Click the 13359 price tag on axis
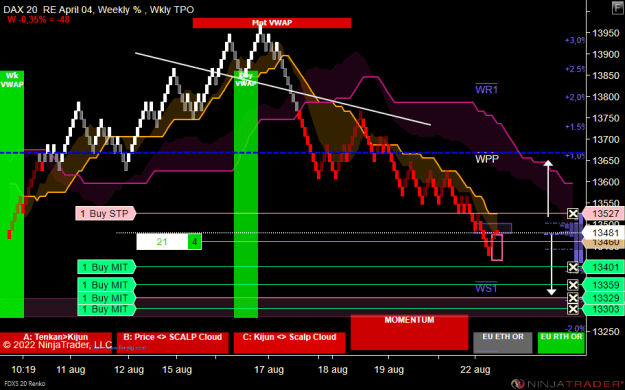The height and width of the screenshot is (390, 625). click(x=604, y=285)
